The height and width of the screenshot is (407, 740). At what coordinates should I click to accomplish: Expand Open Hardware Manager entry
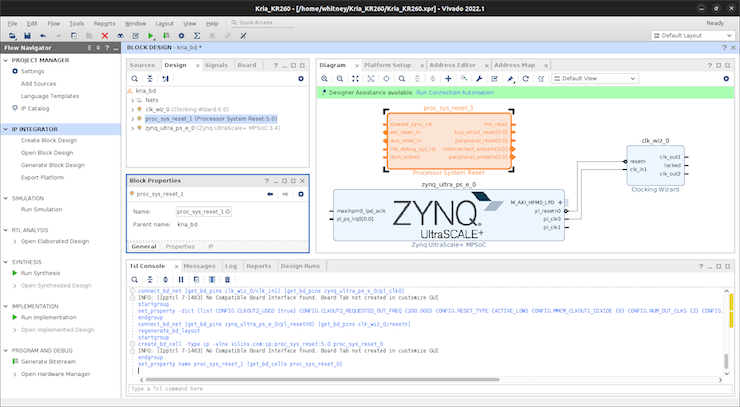(15, 374)
